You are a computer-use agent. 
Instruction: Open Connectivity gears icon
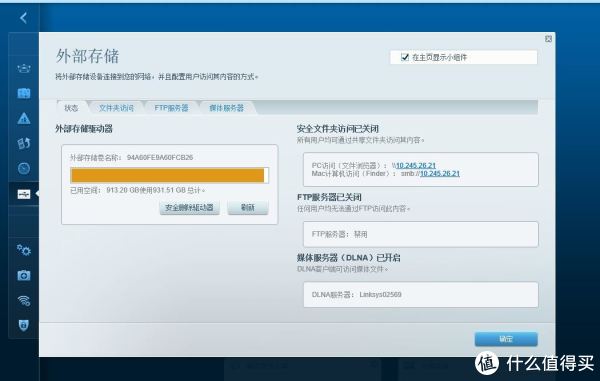[x=24, y=250]
